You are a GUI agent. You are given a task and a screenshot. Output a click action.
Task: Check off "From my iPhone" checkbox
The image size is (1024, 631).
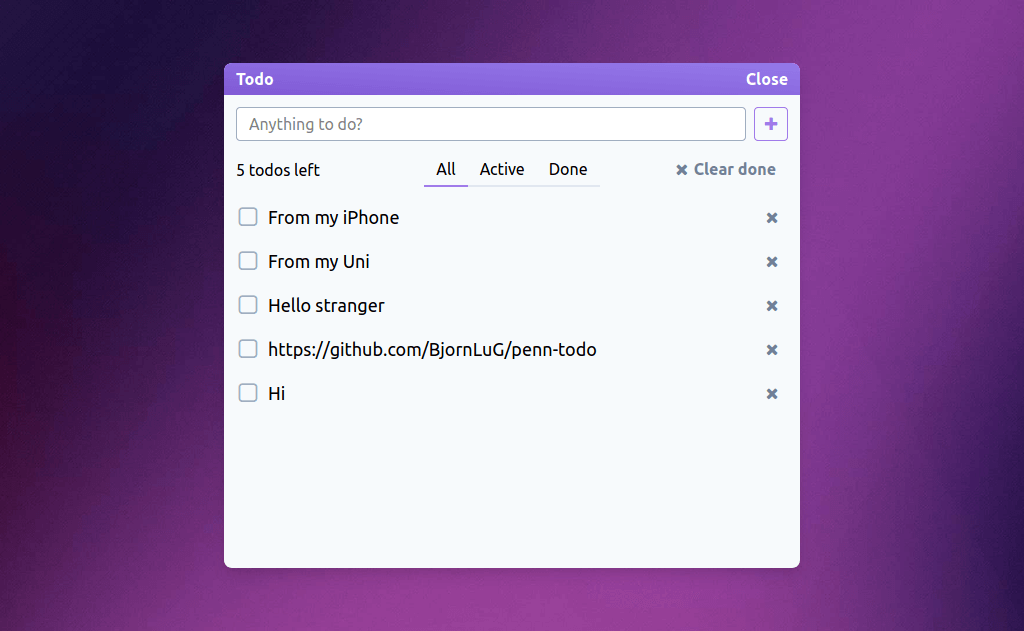pos(248,217)
